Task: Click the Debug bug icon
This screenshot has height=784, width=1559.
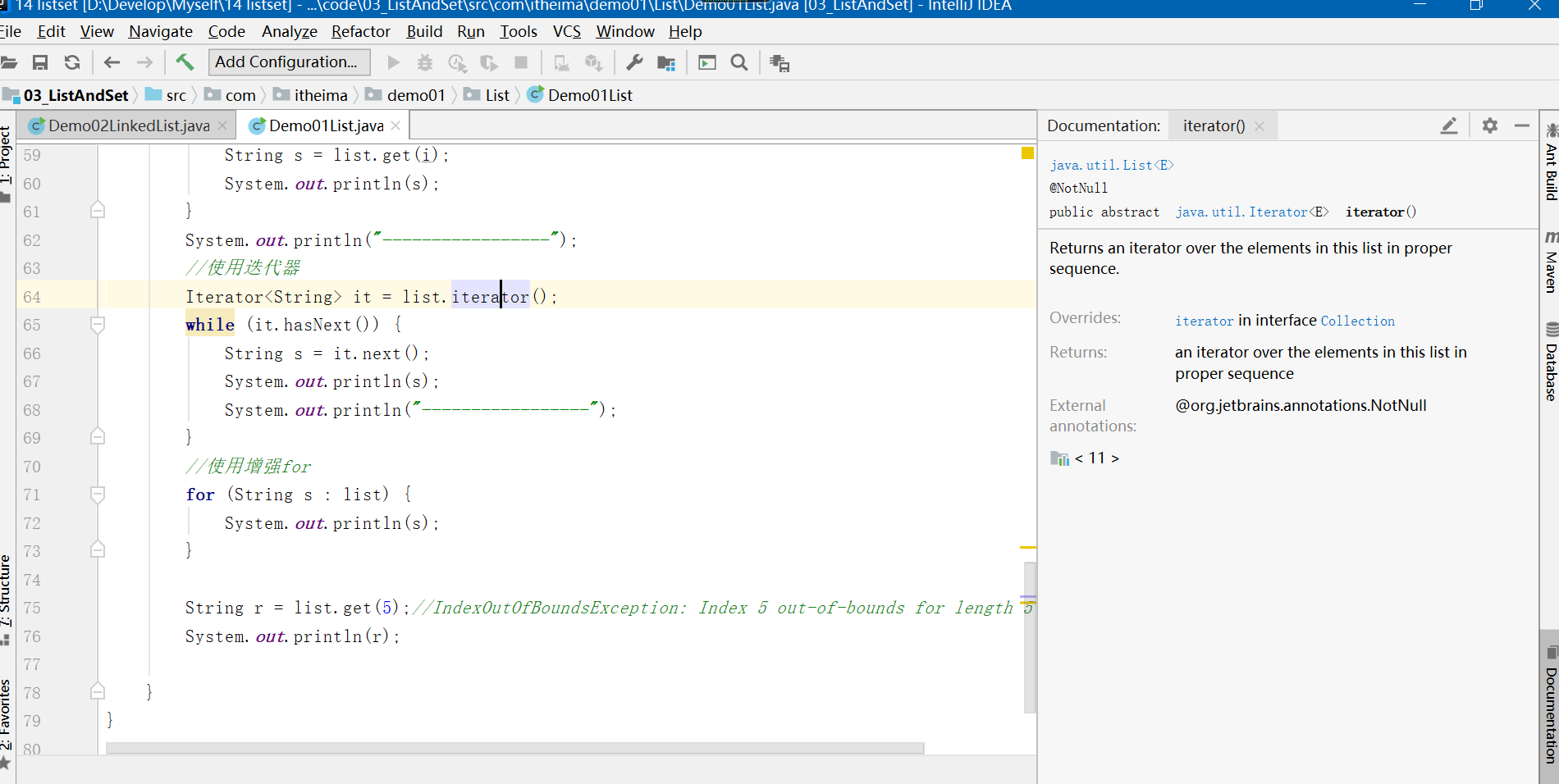Action: 425,62
